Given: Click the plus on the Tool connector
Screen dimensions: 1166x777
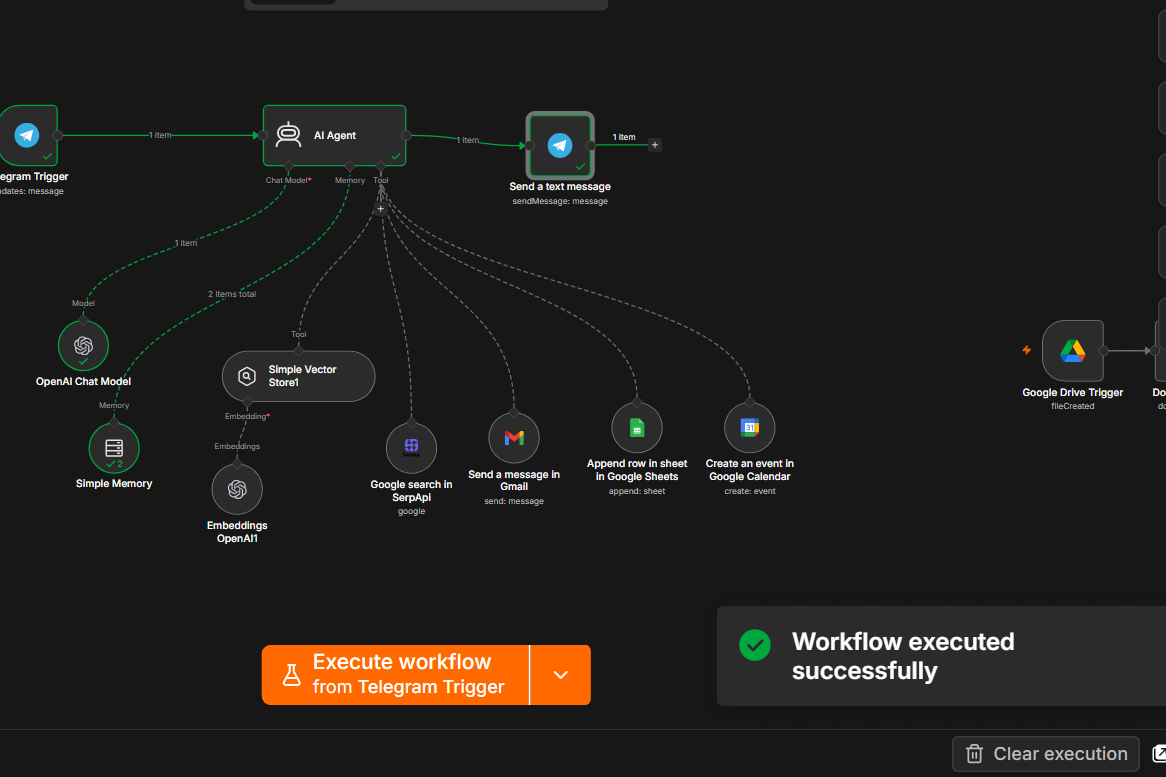Looking at the screenshot, I should click(x=381, y=209).
